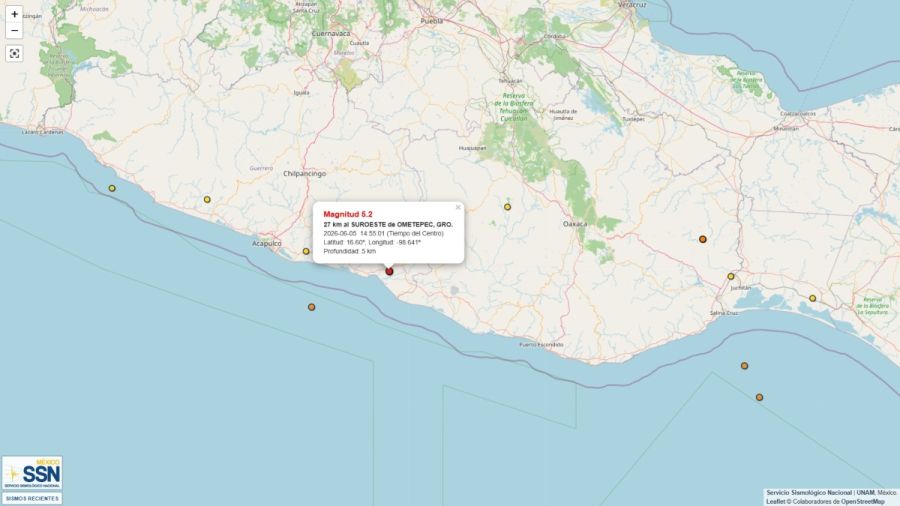This screenshot has height=506, width=900.
Task: Click the Acapulco city label
Action: point(267,243)
